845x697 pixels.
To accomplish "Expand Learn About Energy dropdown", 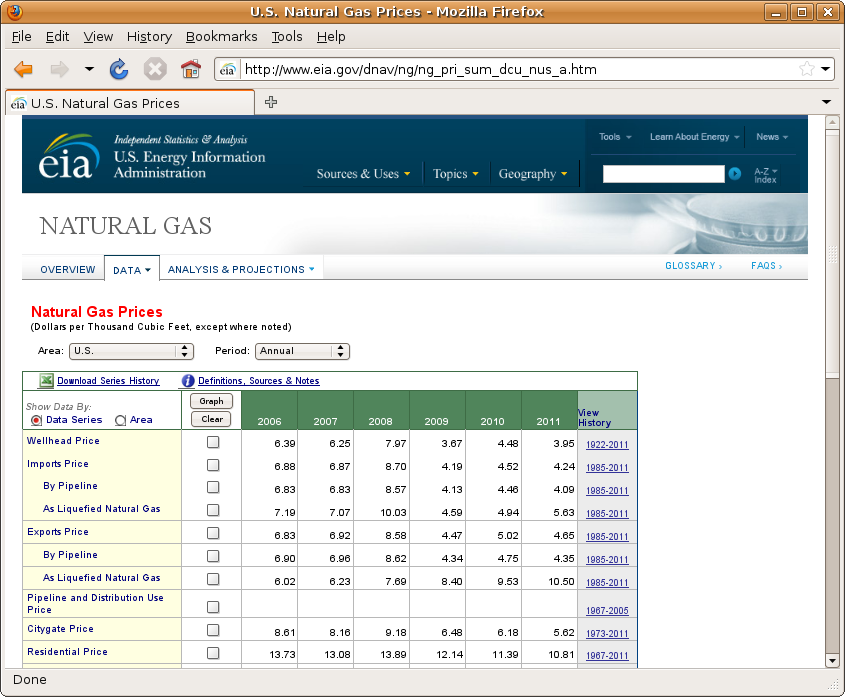I will [x=694, y=137].
